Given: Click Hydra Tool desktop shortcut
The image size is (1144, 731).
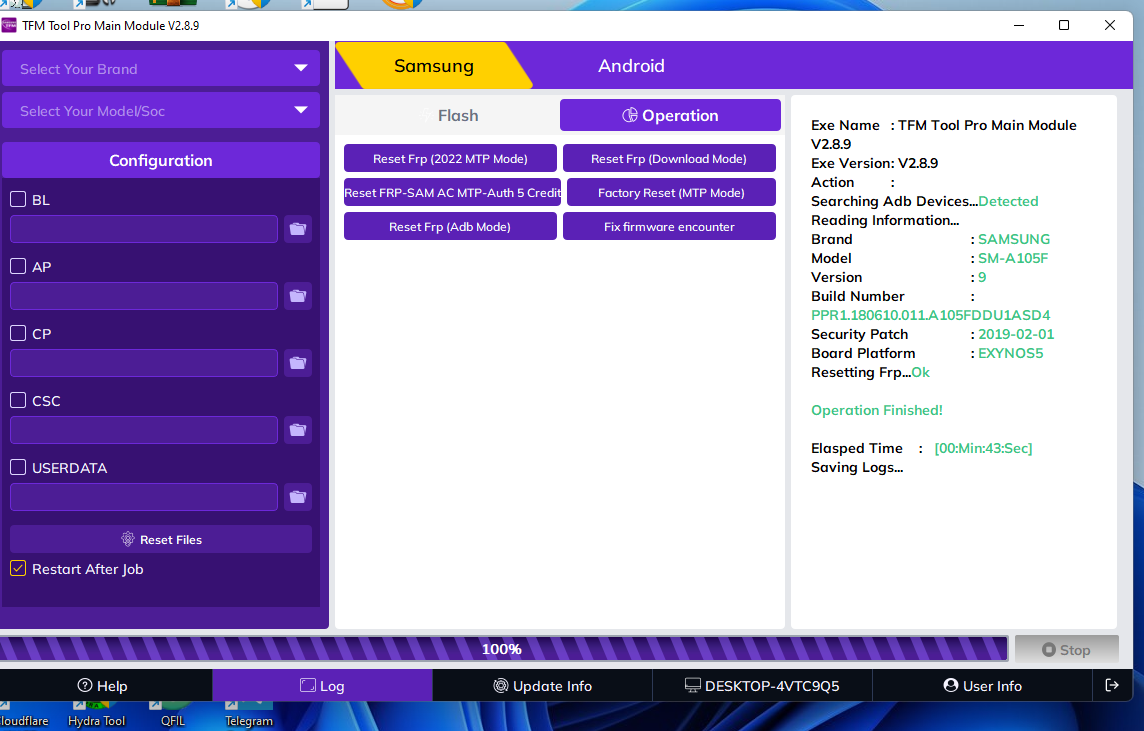Looking at the screenshot, I should pos(96,715).
